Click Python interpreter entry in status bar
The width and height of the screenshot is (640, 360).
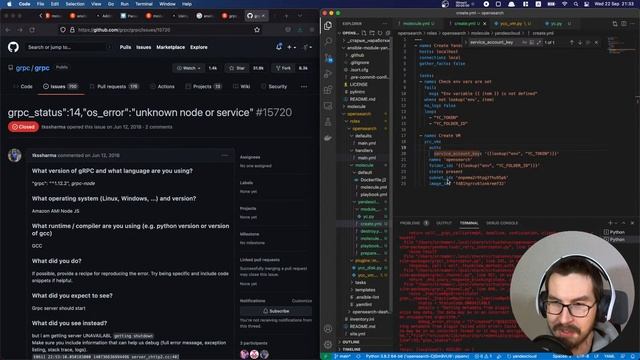click(x=417, y=356)
